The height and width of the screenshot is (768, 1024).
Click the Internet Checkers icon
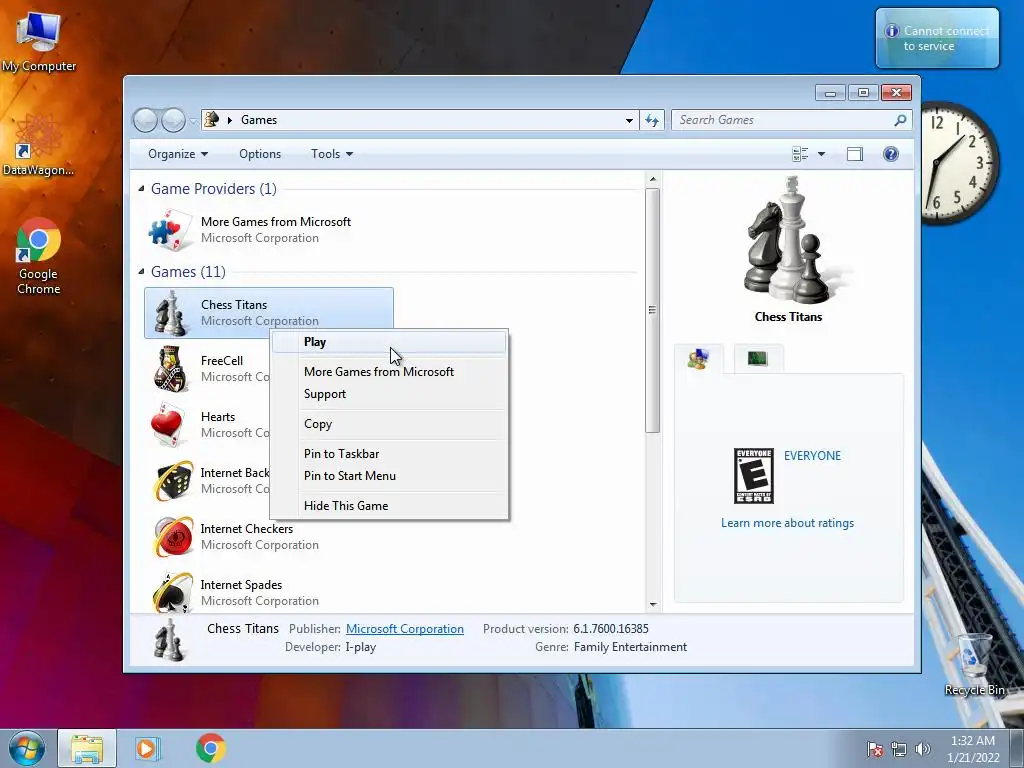pyautogui.click(x=173, y=537)
